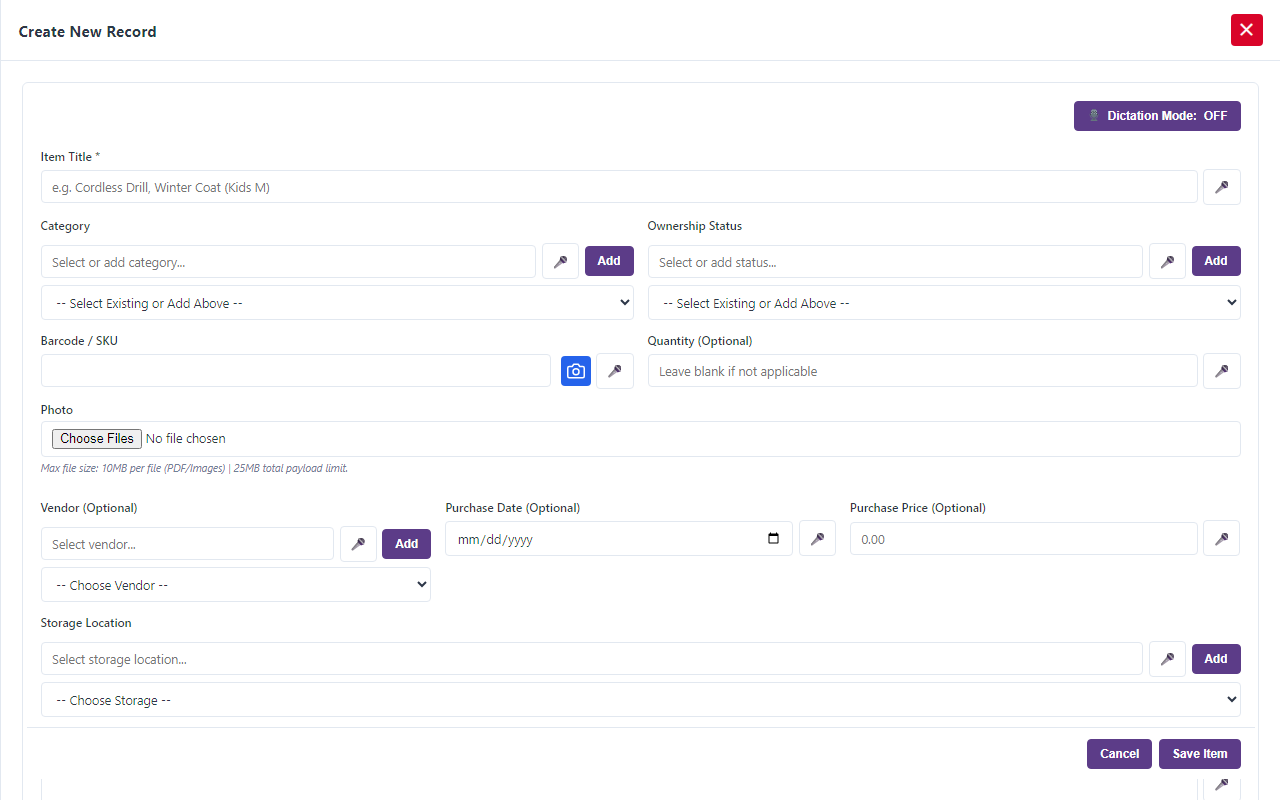Open the barcode camera scanner
Viewport: 1280px width, 800px height.
click(x=576, y=371)
